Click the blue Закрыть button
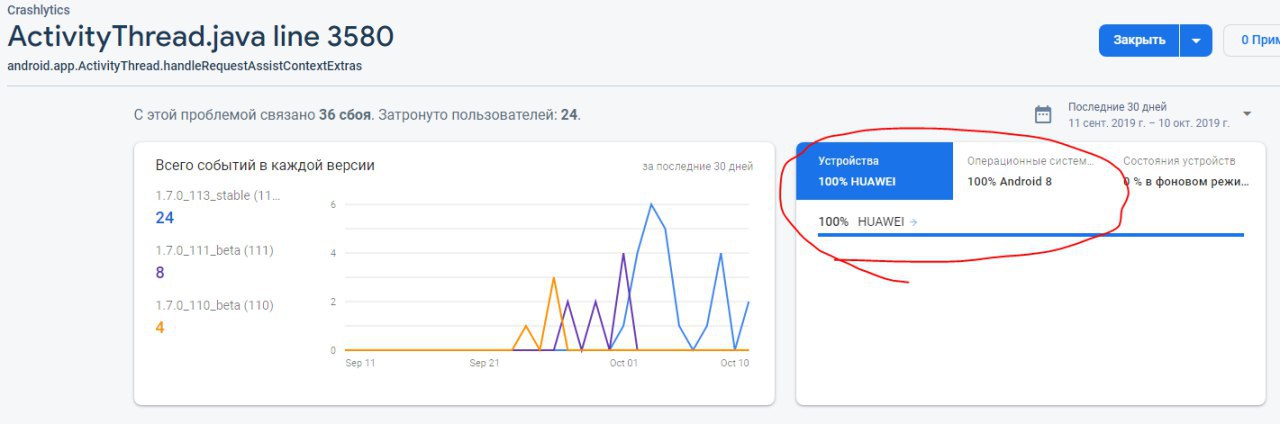Image resolution: width=1280 pixels, height=424 pixels. [1139, 40]
